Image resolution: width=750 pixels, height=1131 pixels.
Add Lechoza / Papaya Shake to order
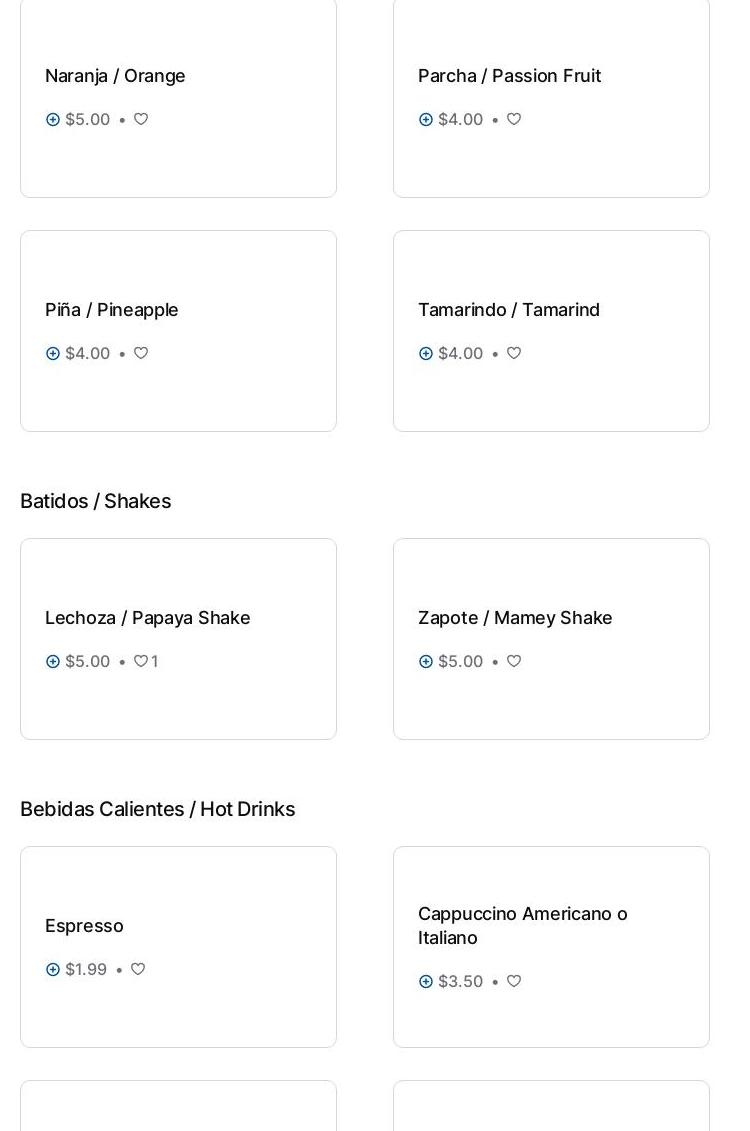(53, 662)
